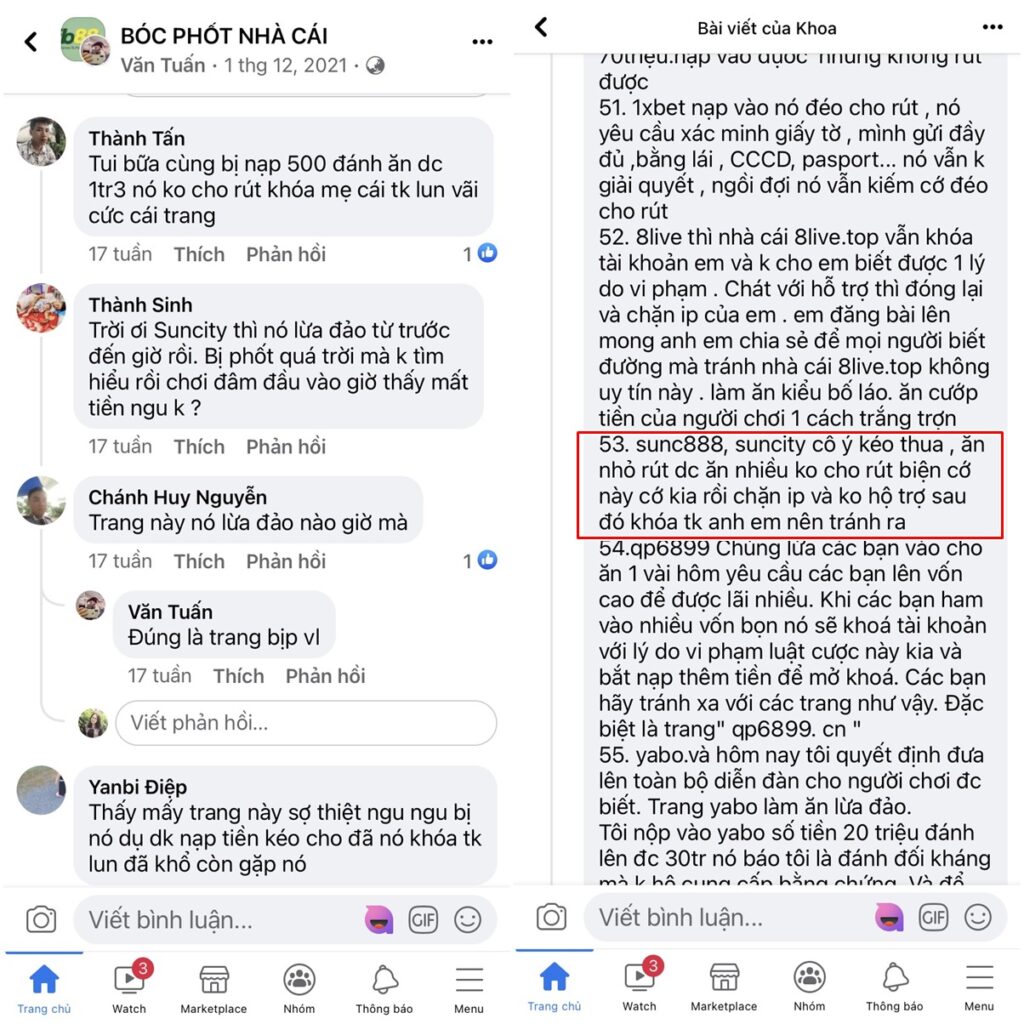Like Văn Tuấn's reply with Thích
The height and width of the screenshot is (1024, 1024).
click(x=238, y=676)
